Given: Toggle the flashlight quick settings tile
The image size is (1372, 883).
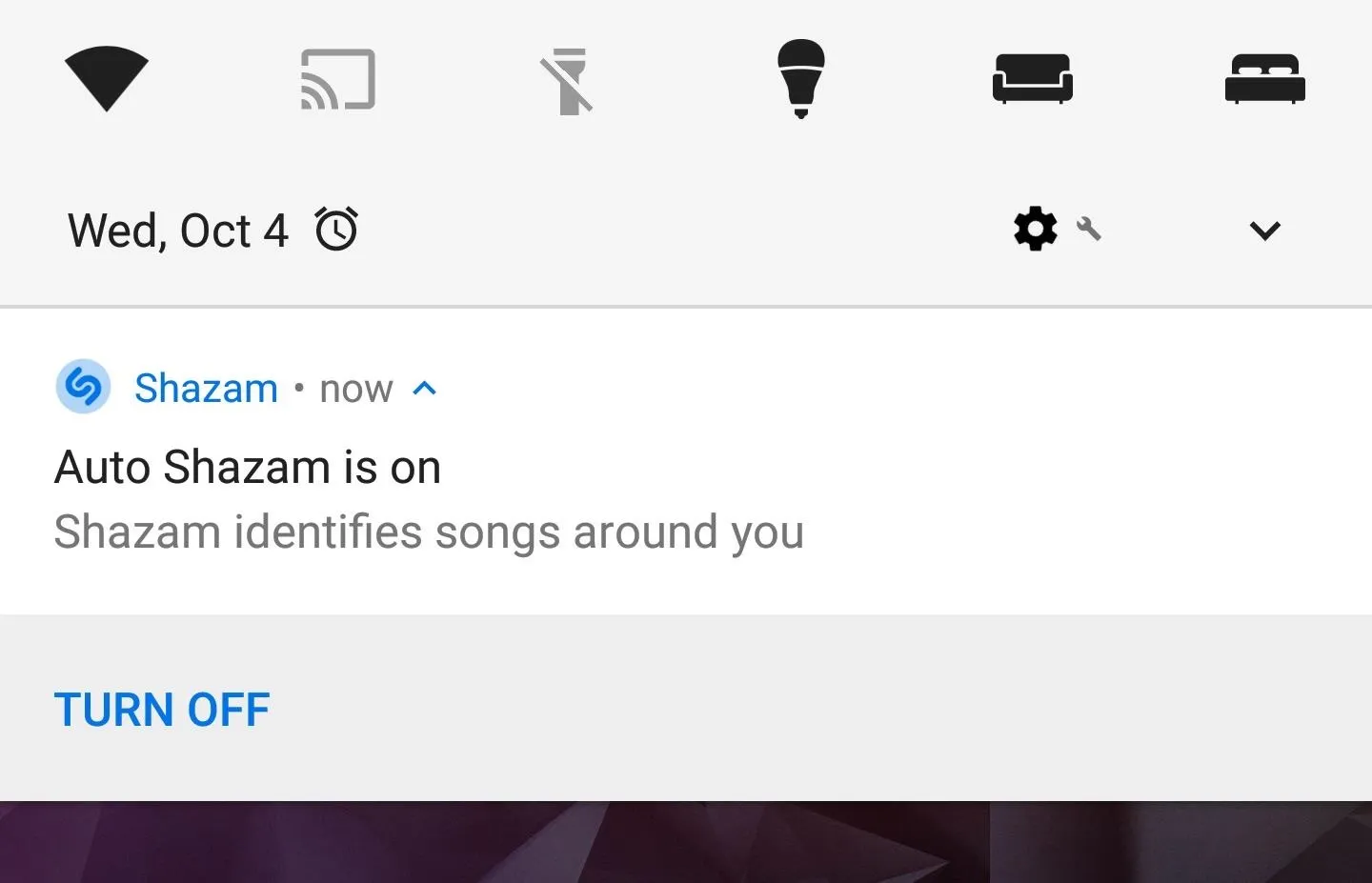Looking at the screenshot, I should click(569, 81).
